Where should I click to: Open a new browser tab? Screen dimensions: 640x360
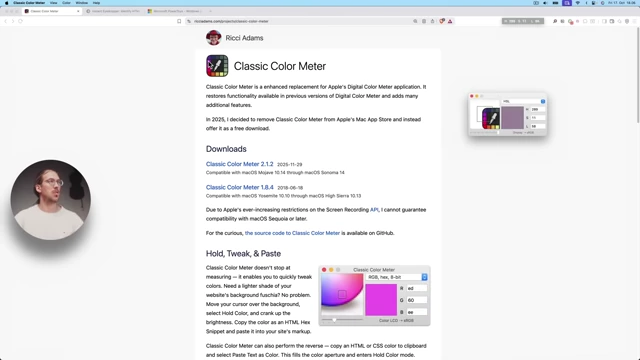pos(211,11)
